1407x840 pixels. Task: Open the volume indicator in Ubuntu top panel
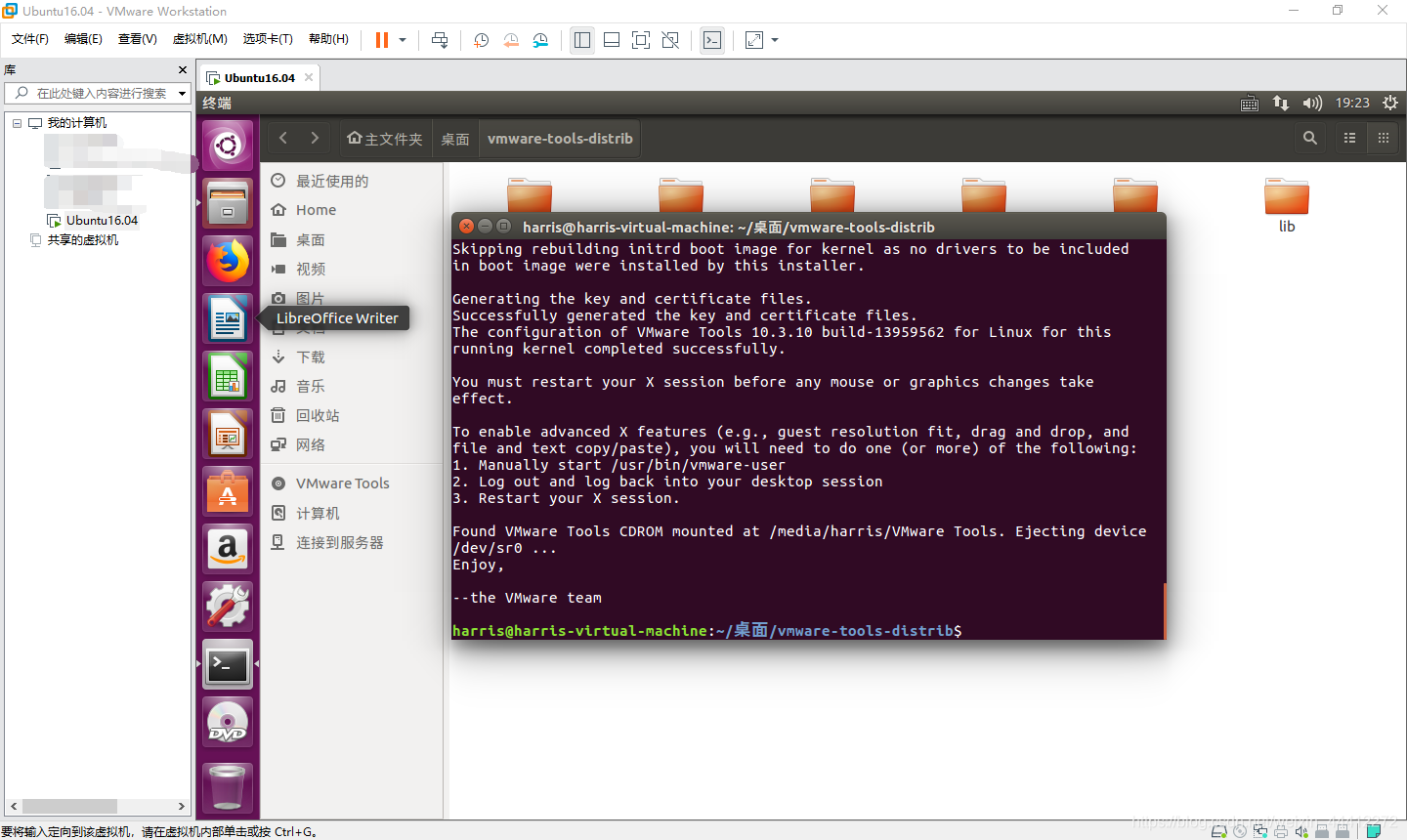point(1312,103)
